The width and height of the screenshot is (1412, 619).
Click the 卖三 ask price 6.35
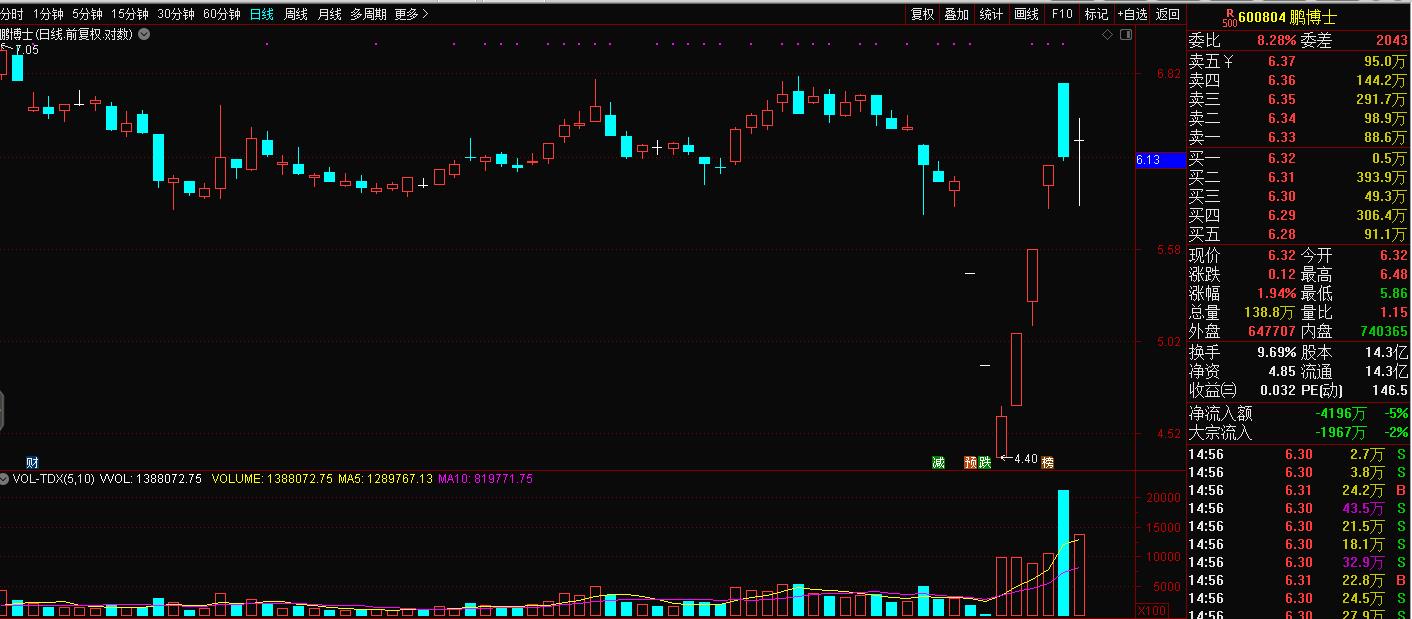pos(1281,100)
